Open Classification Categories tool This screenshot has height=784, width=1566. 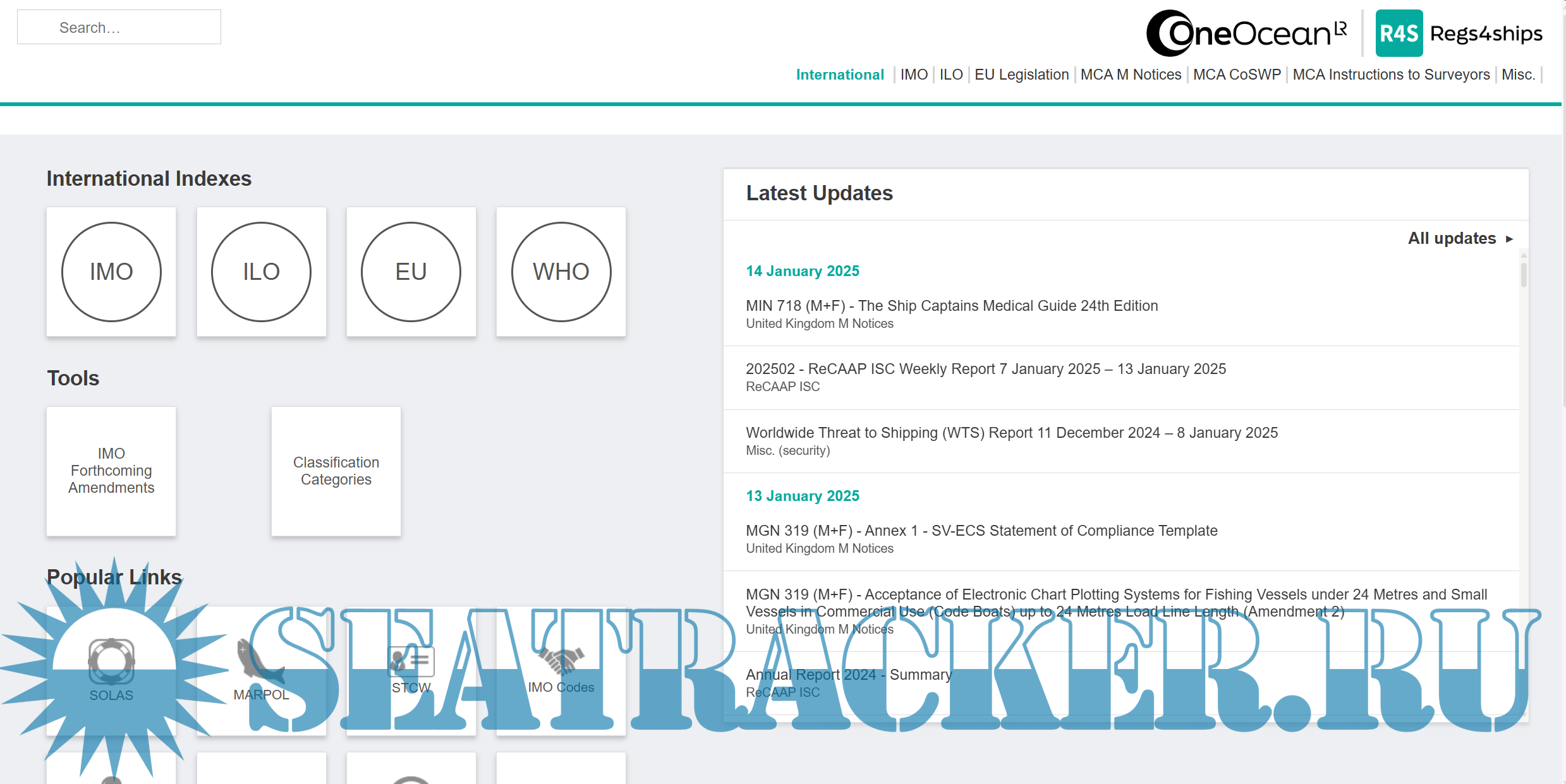tap(336, 471)
